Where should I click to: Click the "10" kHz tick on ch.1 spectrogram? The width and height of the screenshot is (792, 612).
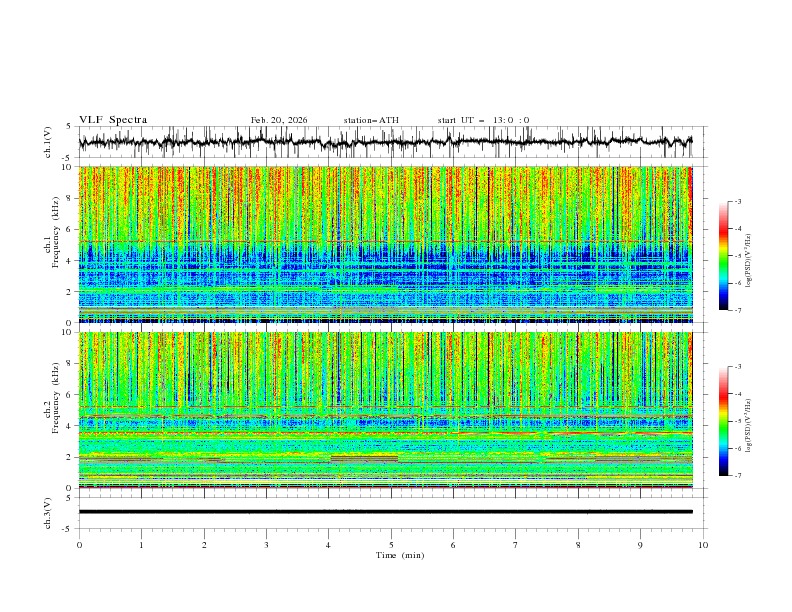[x=68, y=167]
